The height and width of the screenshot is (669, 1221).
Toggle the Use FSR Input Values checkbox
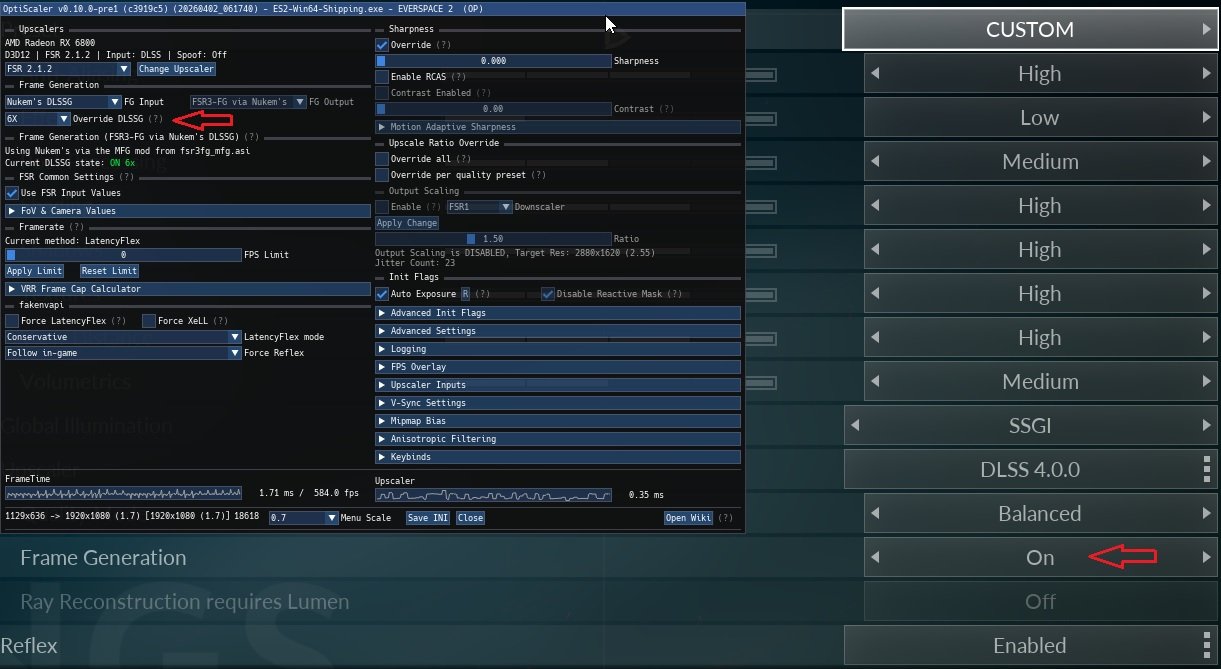coord(12,193)
